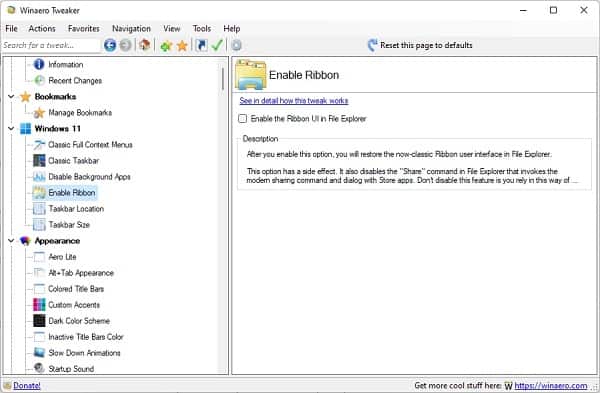Click the Colored Title Bars icon

pyautogui.click(x=39, y=289)
